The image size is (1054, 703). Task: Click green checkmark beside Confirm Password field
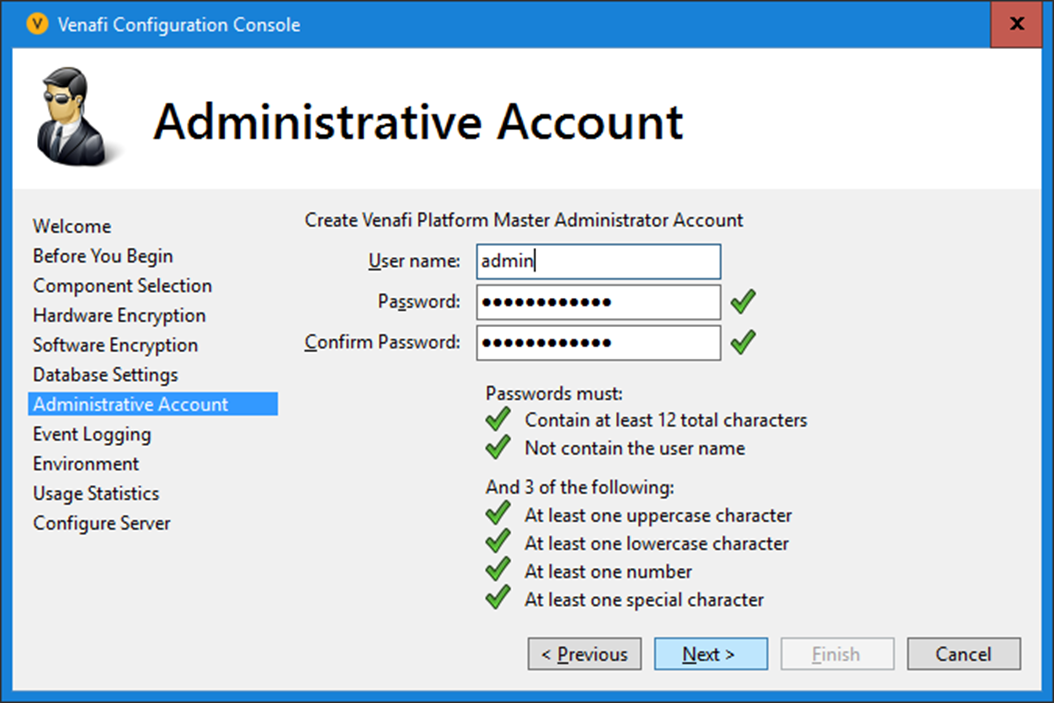click(743, 342)
